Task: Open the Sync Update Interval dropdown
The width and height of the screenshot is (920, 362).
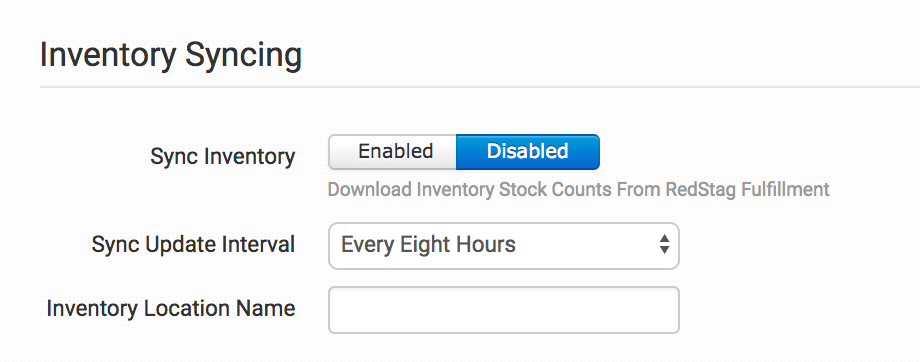Action: click(503, 245)
